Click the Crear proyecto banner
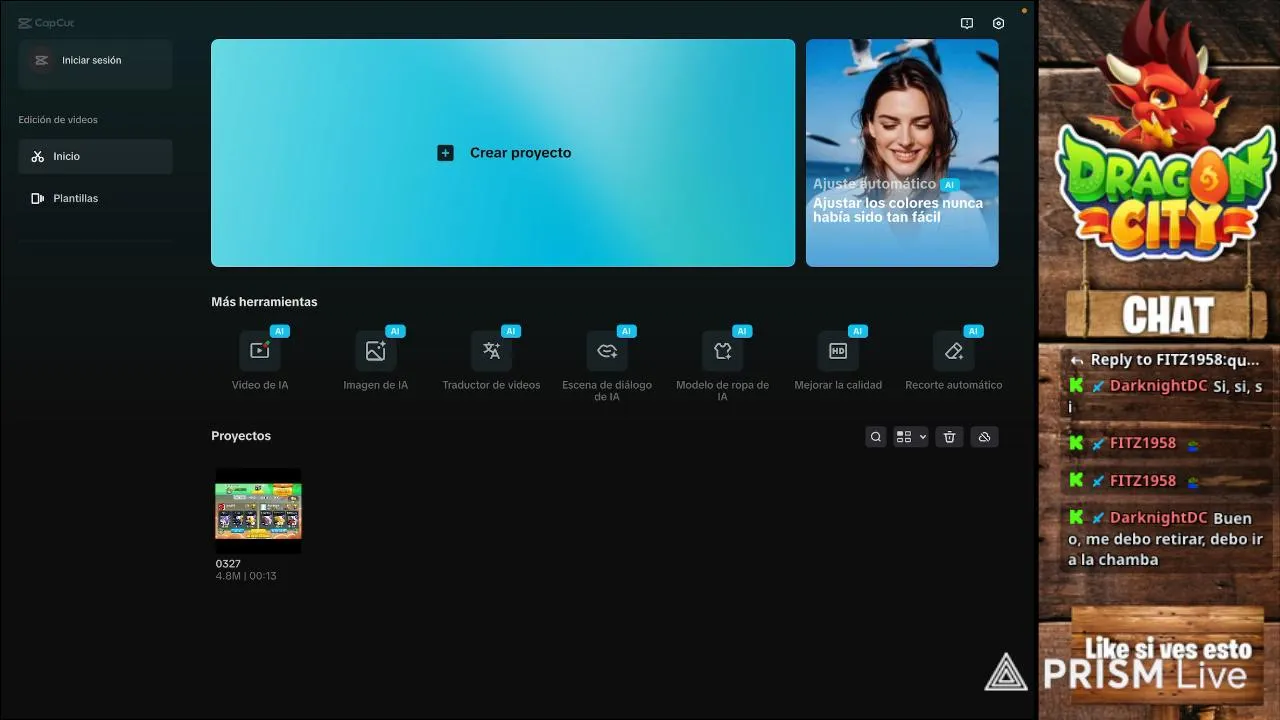Image resolution: width=1280 pixels, height=720 pixels. pyautogui.click(x=503, y=153)
